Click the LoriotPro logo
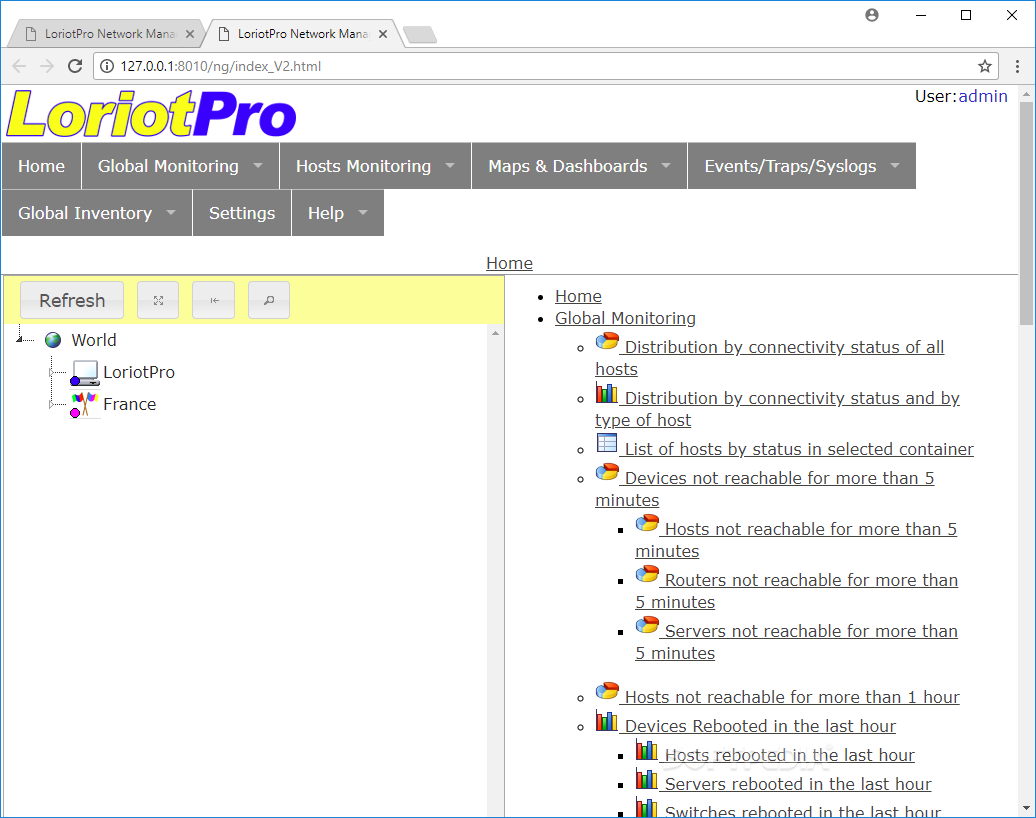Viewport: 1036px width, 818px height. [x=151, y=114]
